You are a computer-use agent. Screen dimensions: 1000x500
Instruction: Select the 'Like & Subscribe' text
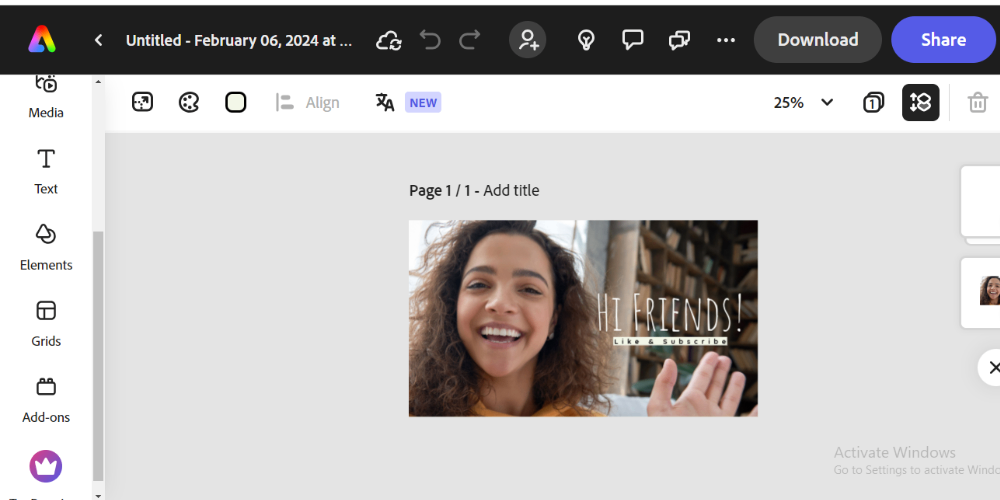point(670,341)
